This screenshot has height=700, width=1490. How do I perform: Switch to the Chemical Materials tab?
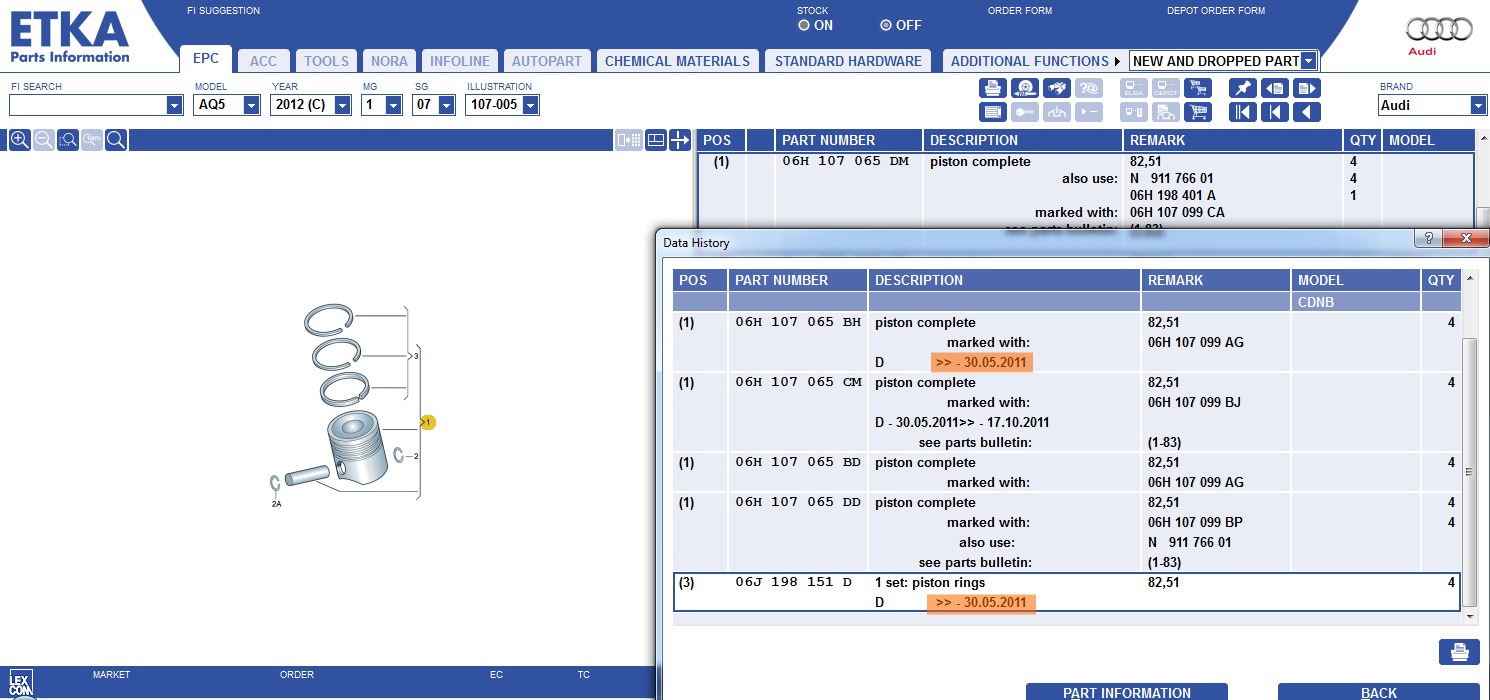tap(677, 61)
